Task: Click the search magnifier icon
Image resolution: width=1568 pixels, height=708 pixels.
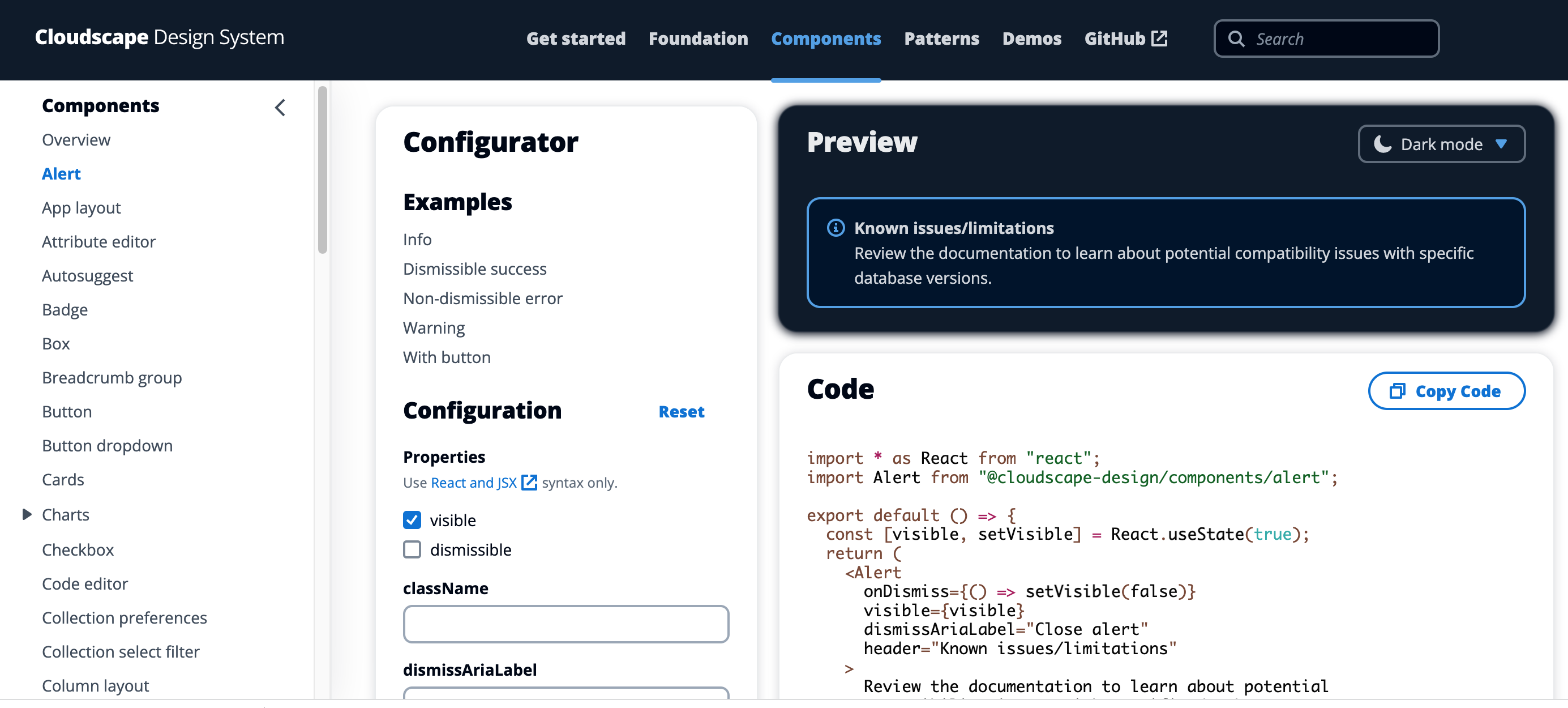Action: 1236,39
